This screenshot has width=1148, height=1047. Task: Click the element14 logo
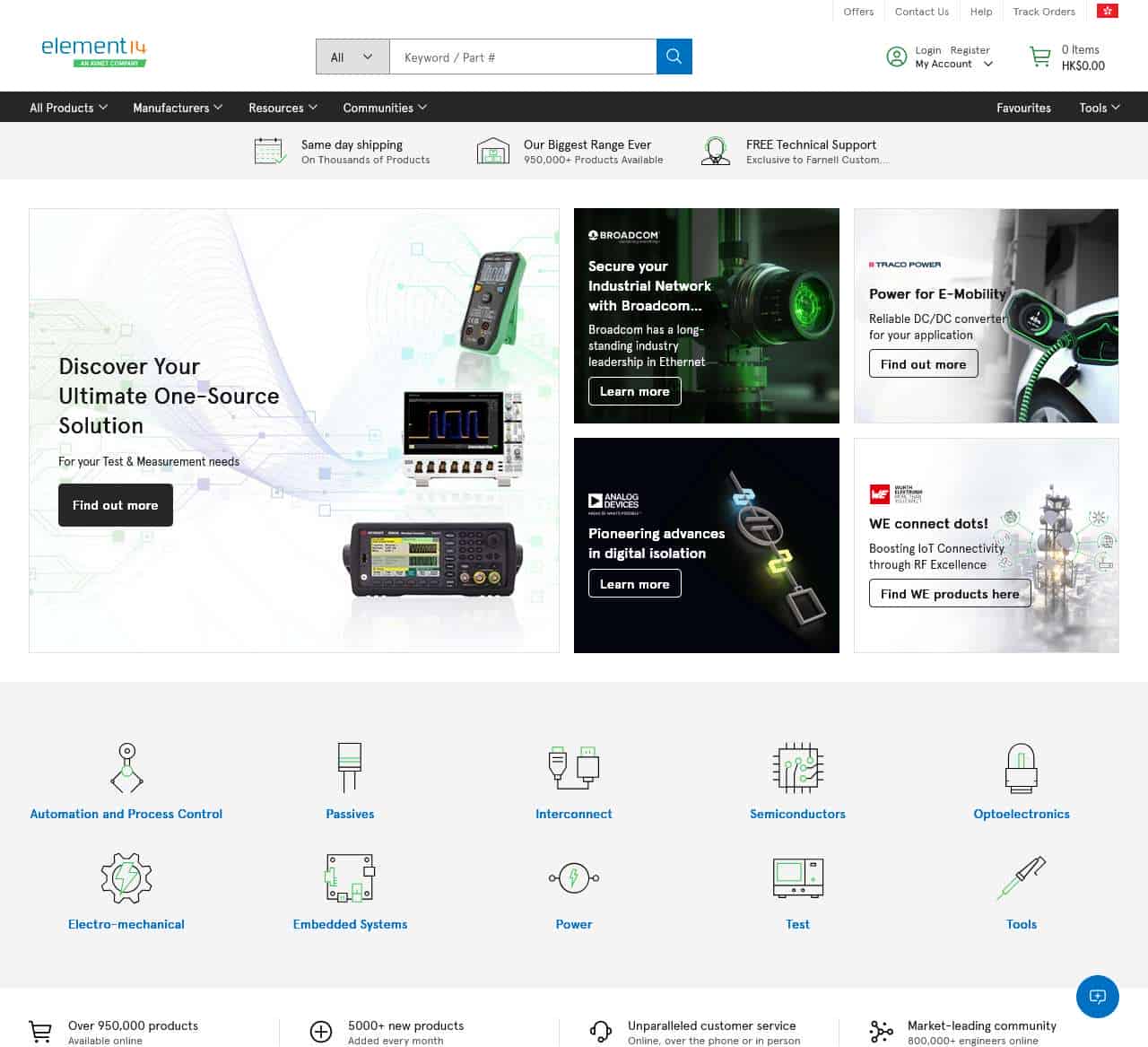tap(93, 52)
